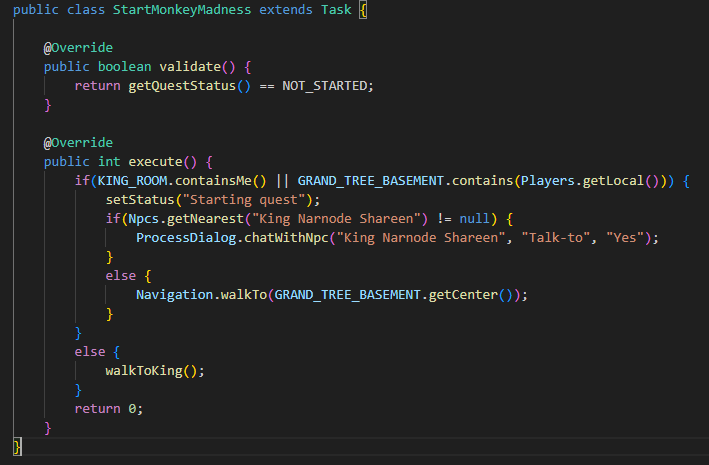Click the 'extends' keyword in class declaration

286,9
